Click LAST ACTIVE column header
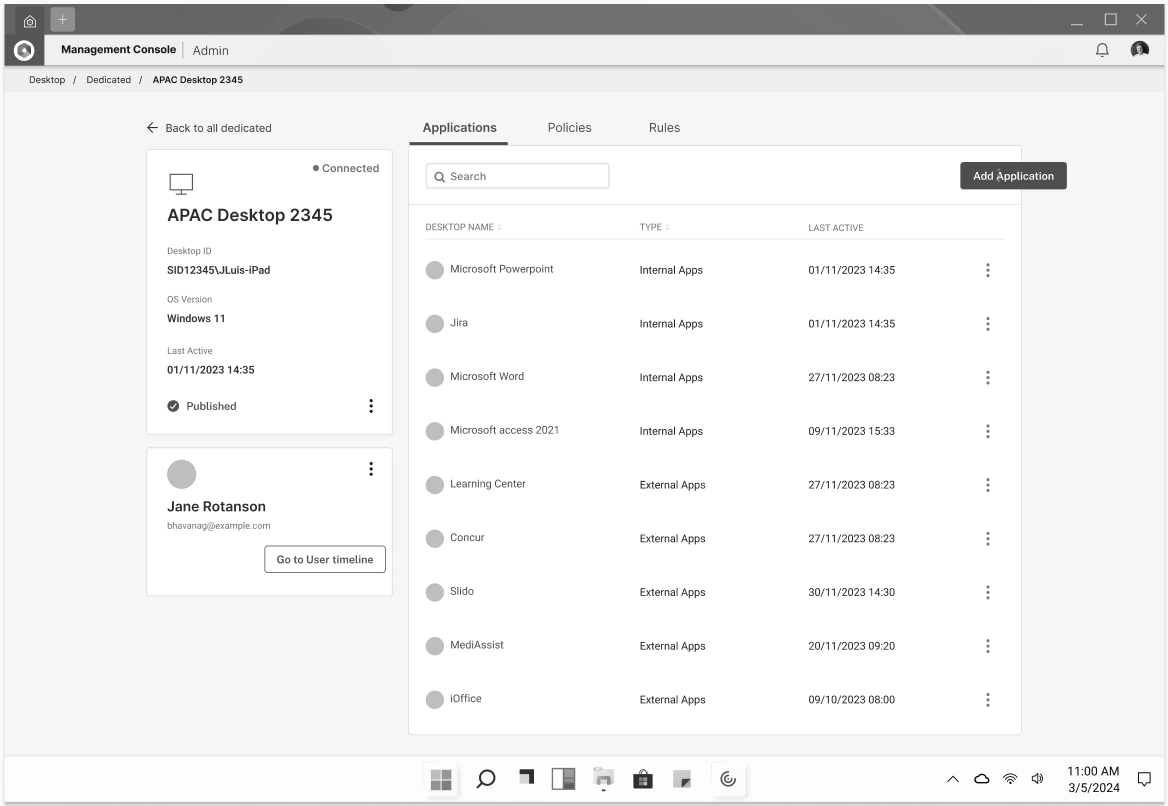Screen dimensions: 1168x806 [x=836, y=228]
